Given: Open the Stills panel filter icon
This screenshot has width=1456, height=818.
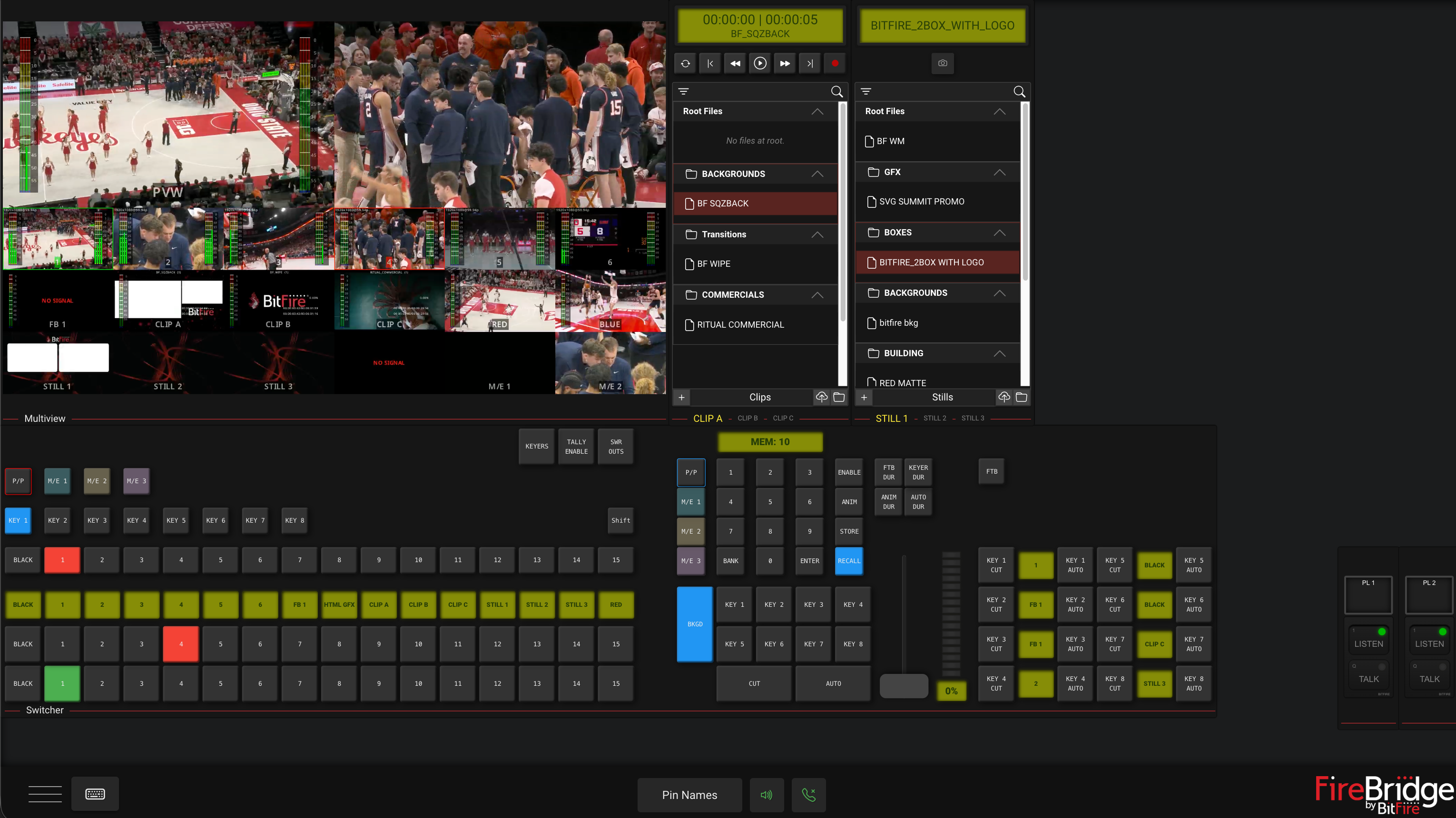Looking at the screenshot, I should click(866, 91).
